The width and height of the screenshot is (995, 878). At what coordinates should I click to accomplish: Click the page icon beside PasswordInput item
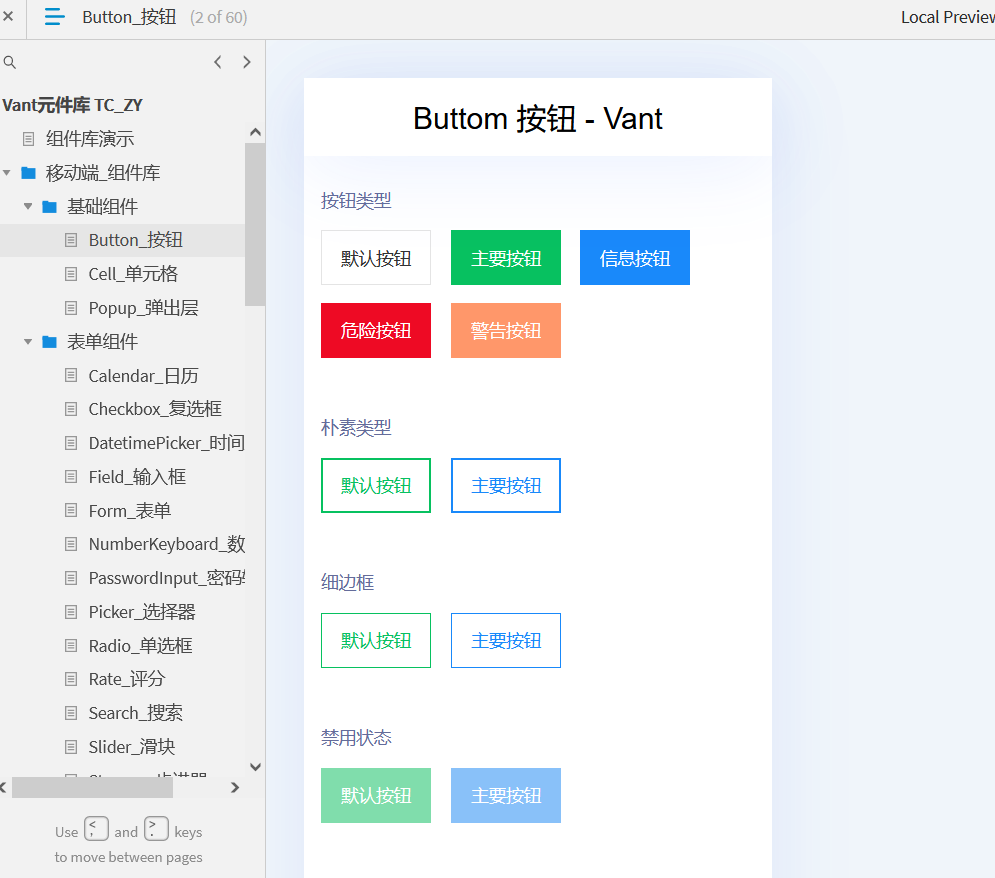[71, 578]
